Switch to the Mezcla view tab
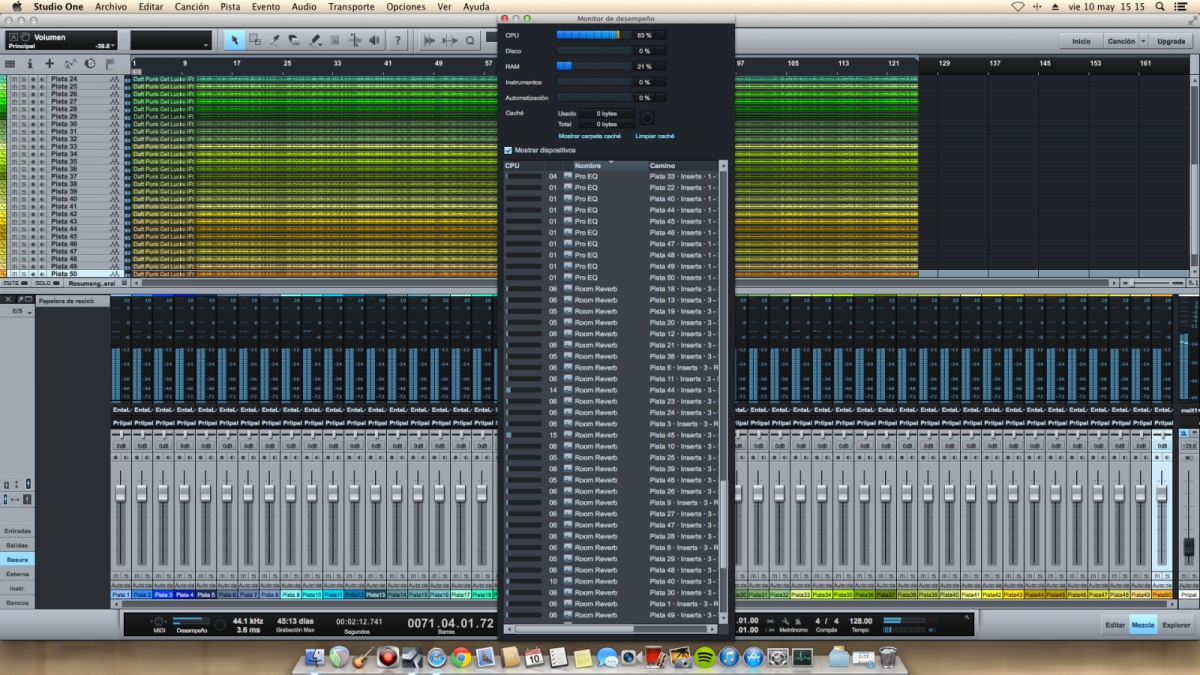Viewport: 1200px width, 675px height. coord(1143,625)
